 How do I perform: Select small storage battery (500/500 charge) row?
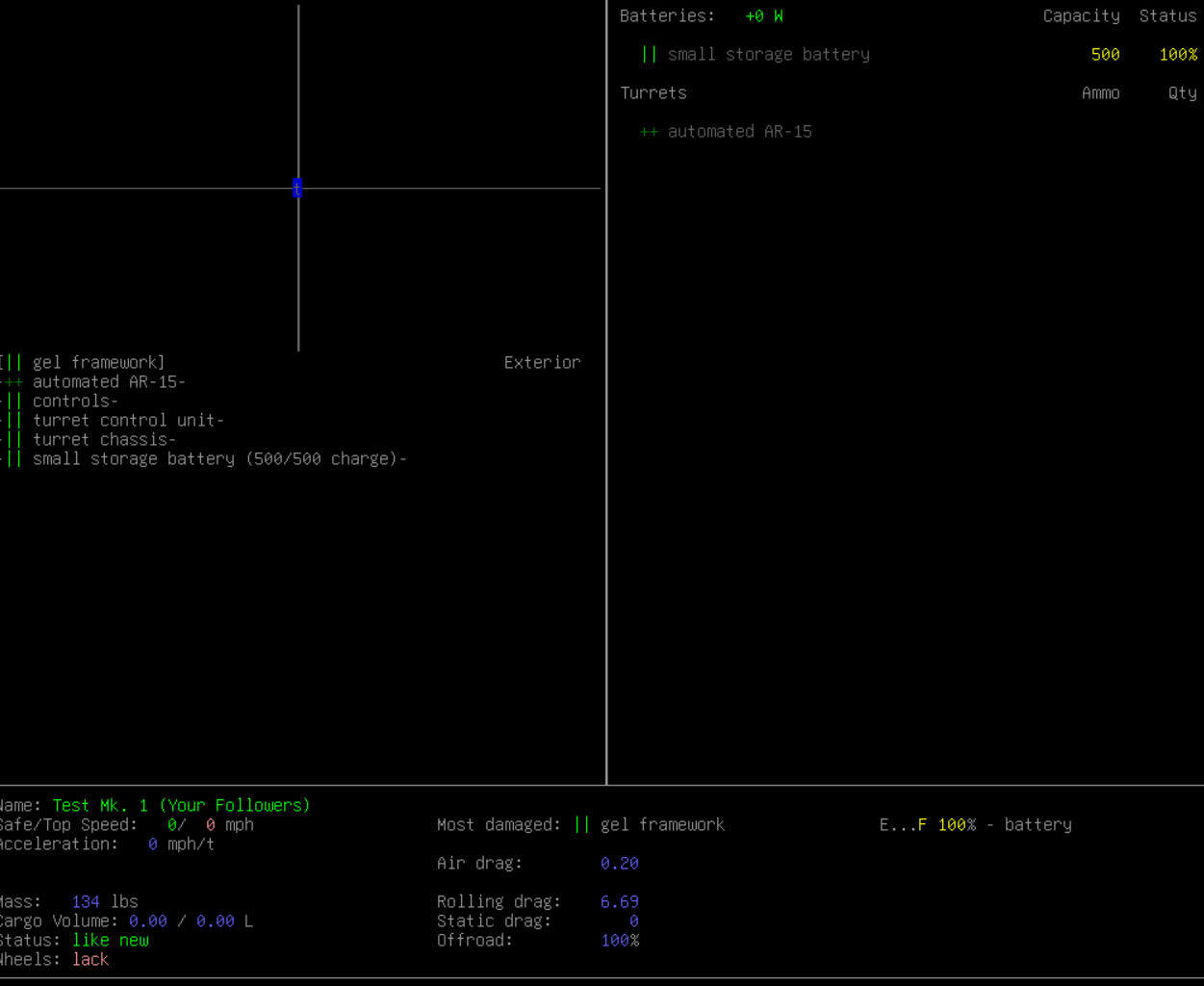click(x=203, y=459)
